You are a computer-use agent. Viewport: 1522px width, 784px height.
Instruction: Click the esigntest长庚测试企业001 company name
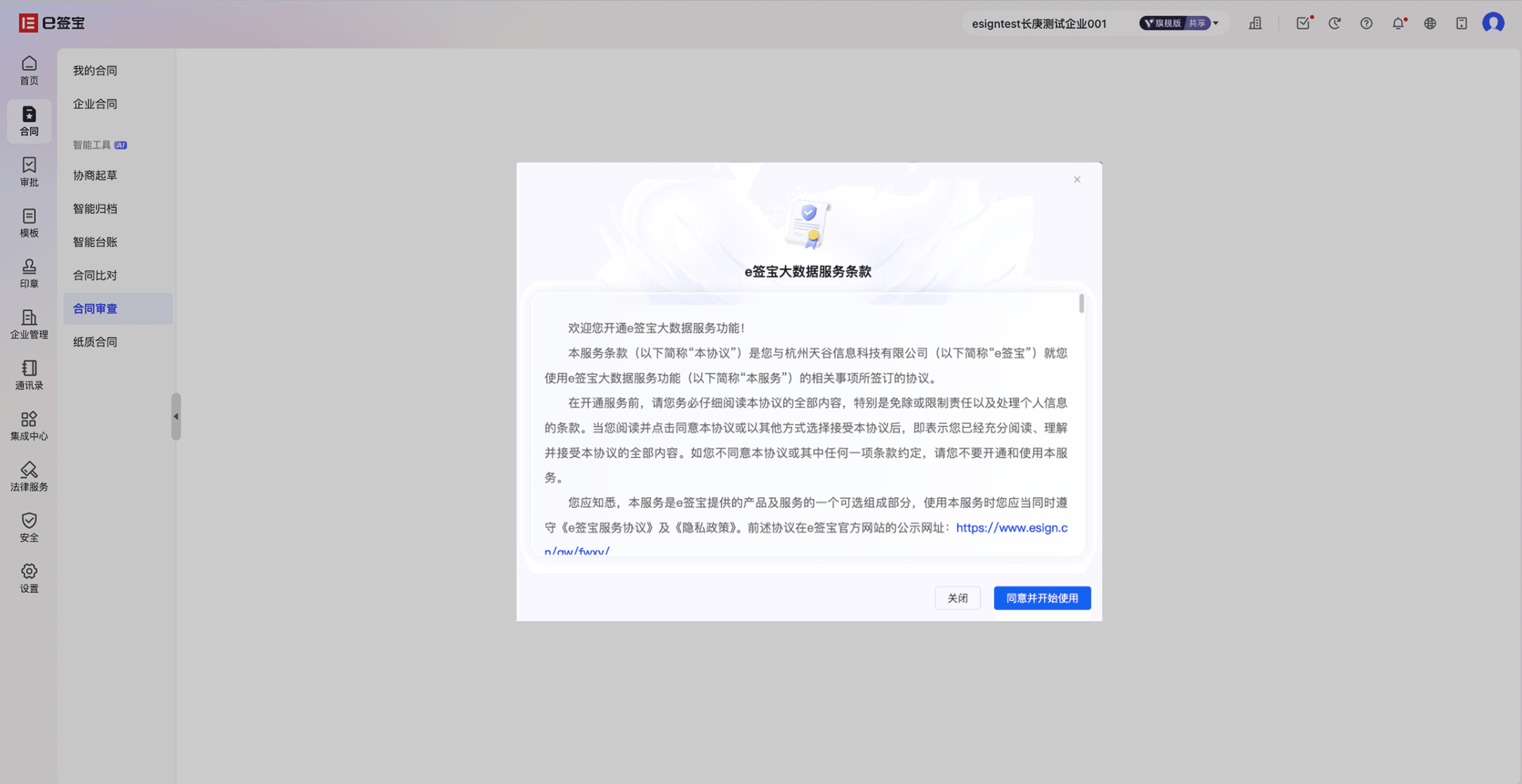point(1039,24)
